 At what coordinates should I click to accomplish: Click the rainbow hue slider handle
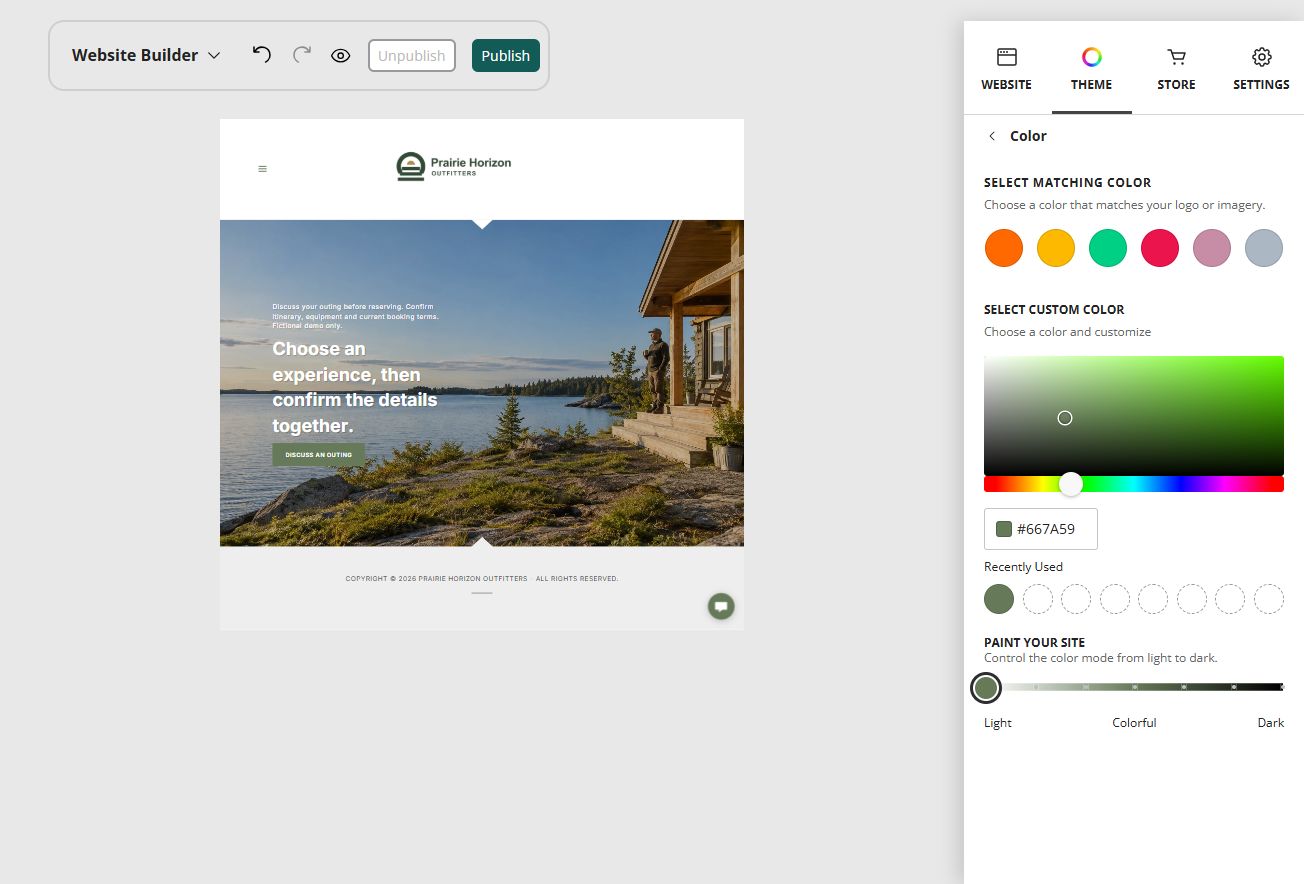pyautogui.click(x=1071, y=484)
